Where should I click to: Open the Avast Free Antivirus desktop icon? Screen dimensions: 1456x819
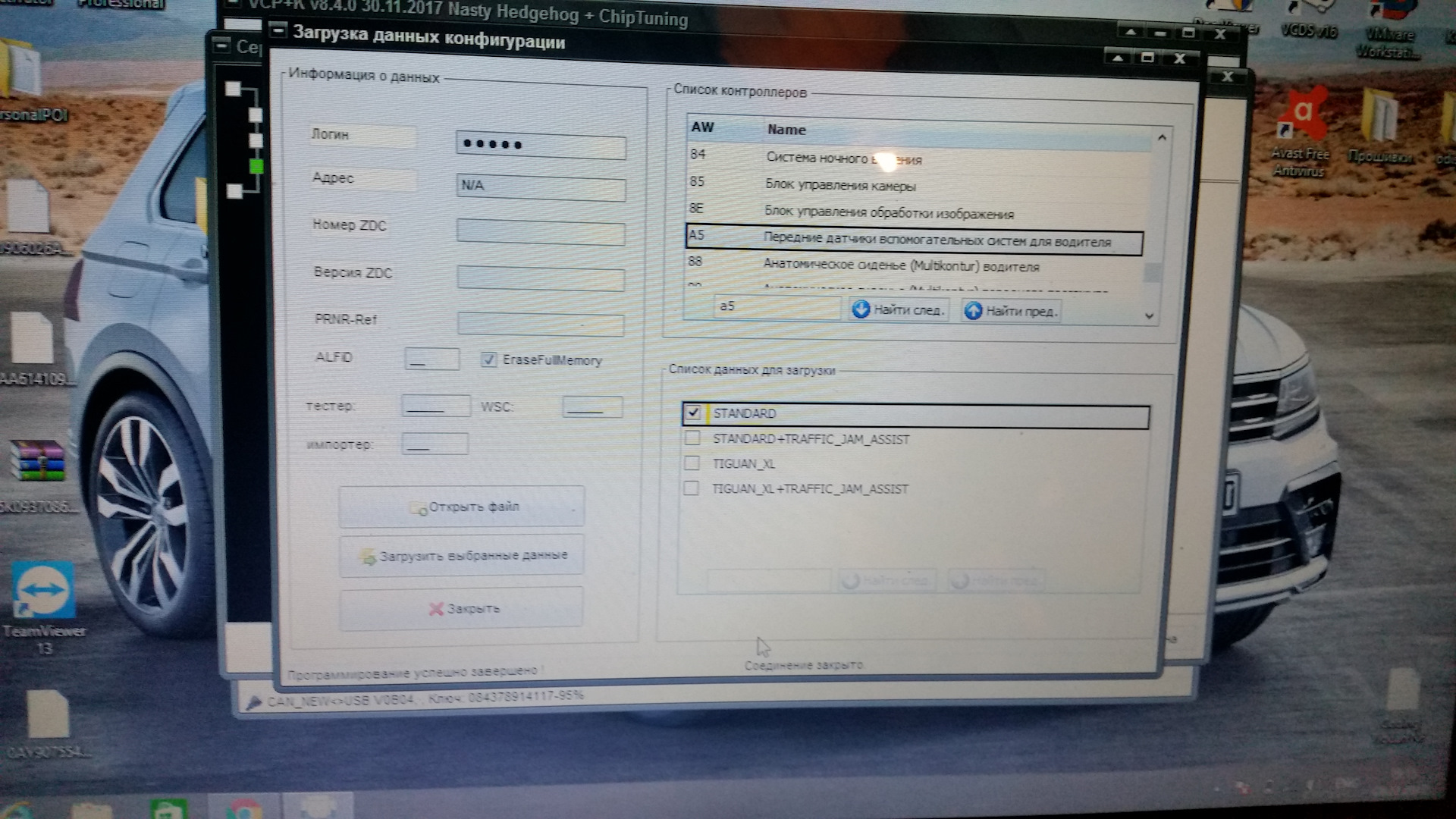(1301, 133)
